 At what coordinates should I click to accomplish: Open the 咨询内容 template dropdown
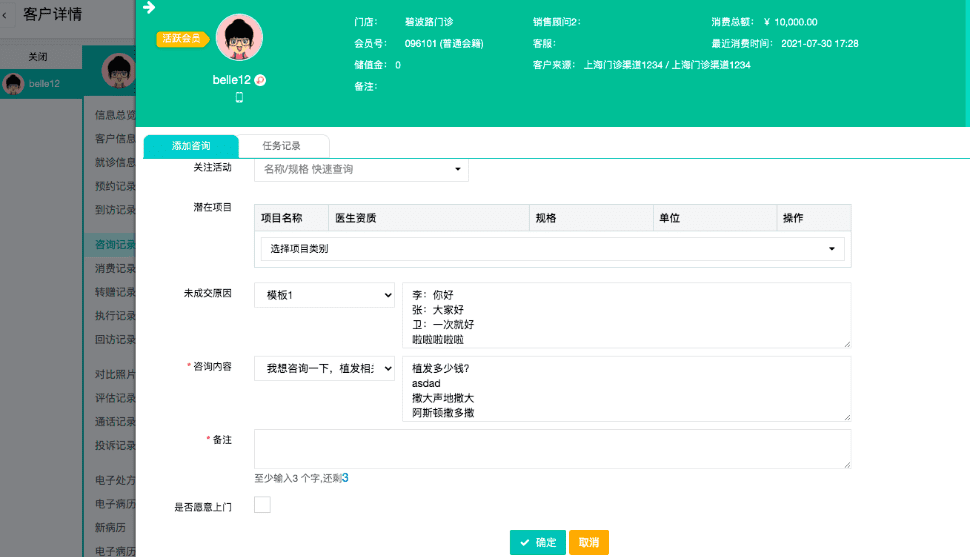pyautogui.click(x=324, y=369)
